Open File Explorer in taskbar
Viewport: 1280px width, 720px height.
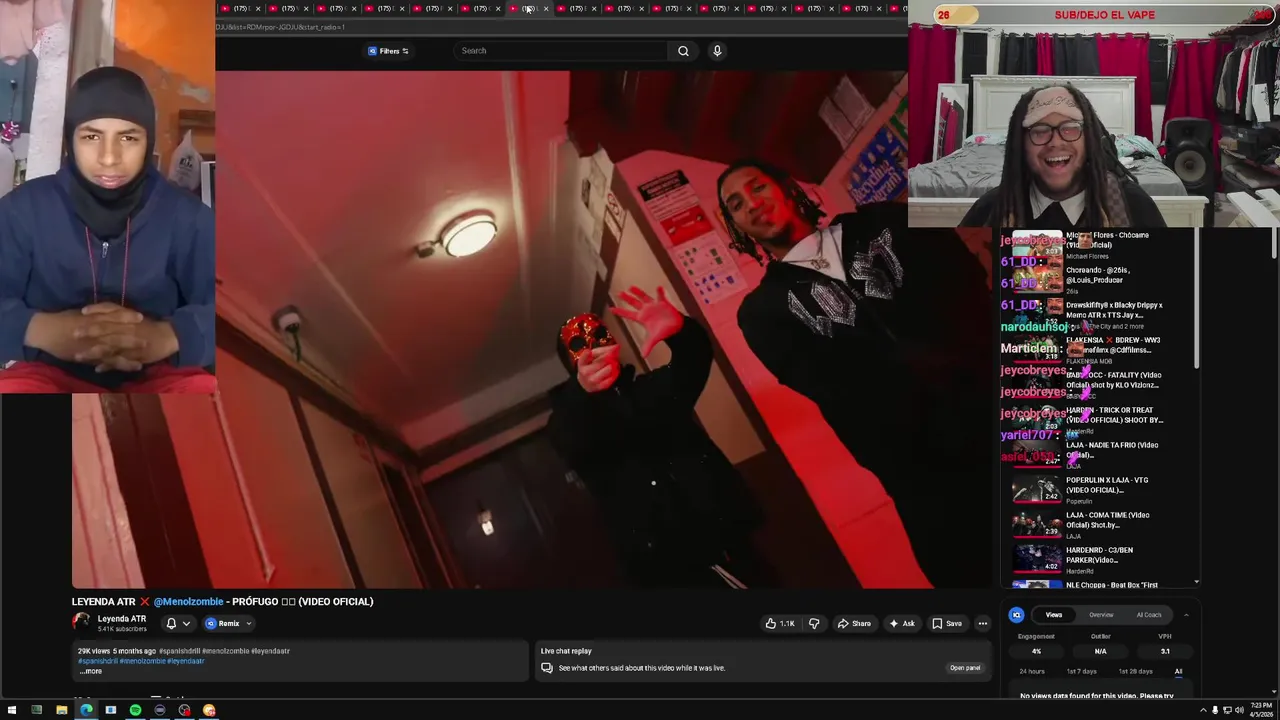click(61, 710)
